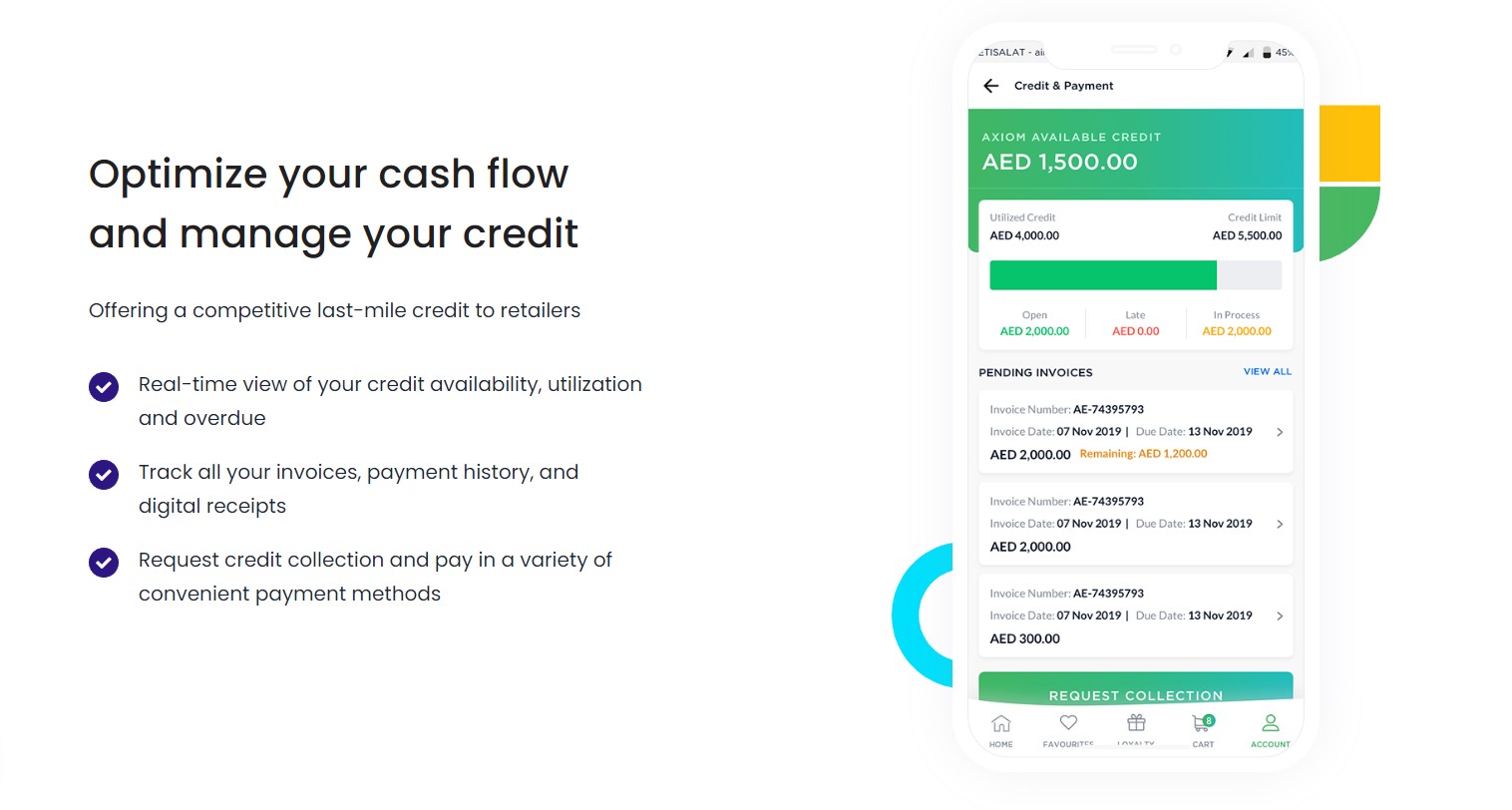Select the Account profile icon
Viewport: 1512px width, 810px height.
pos(1270,722)
